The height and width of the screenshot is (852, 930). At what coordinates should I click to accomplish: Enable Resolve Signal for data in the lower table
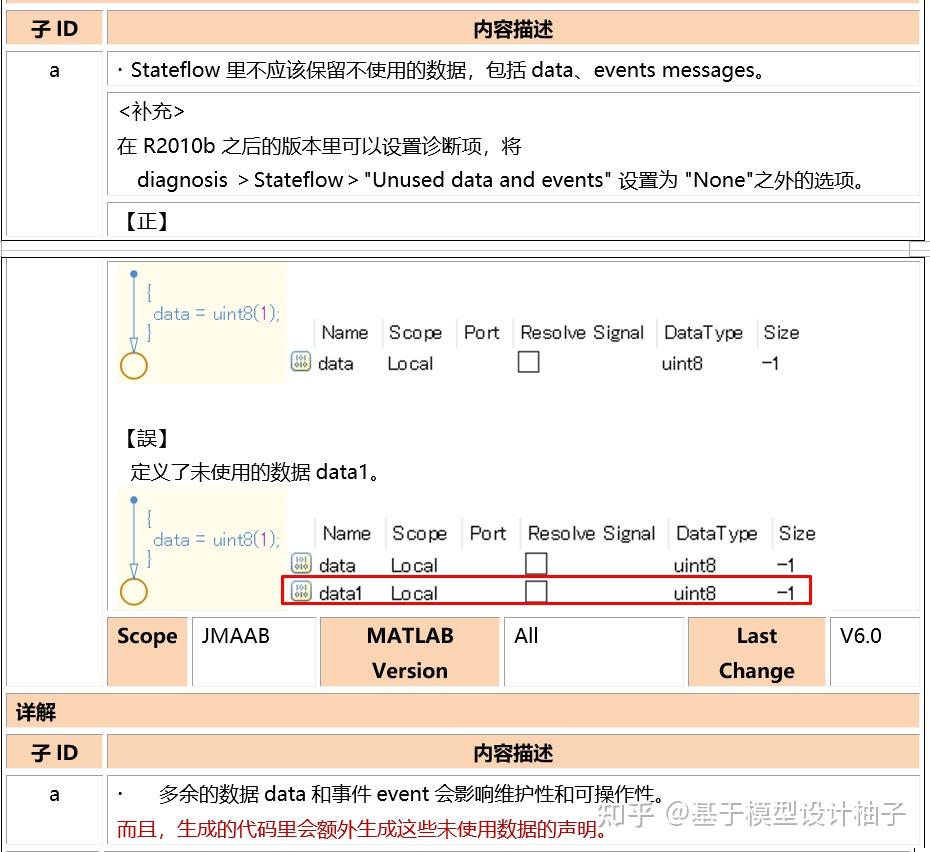click(537, 564)
